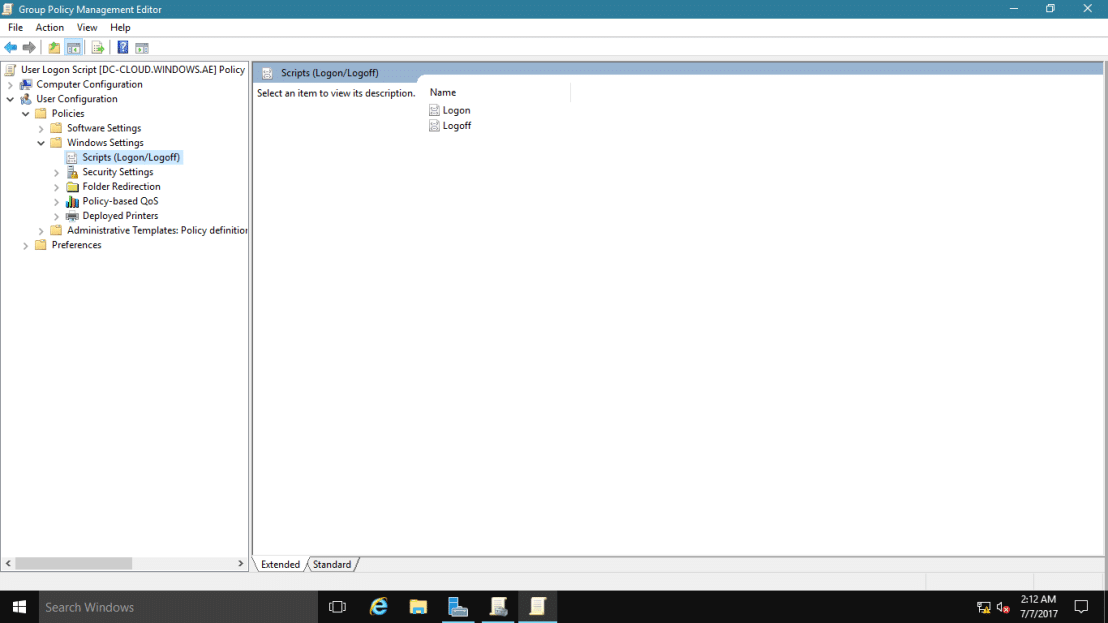Select the Logoff script item

[x=457, y=126]
